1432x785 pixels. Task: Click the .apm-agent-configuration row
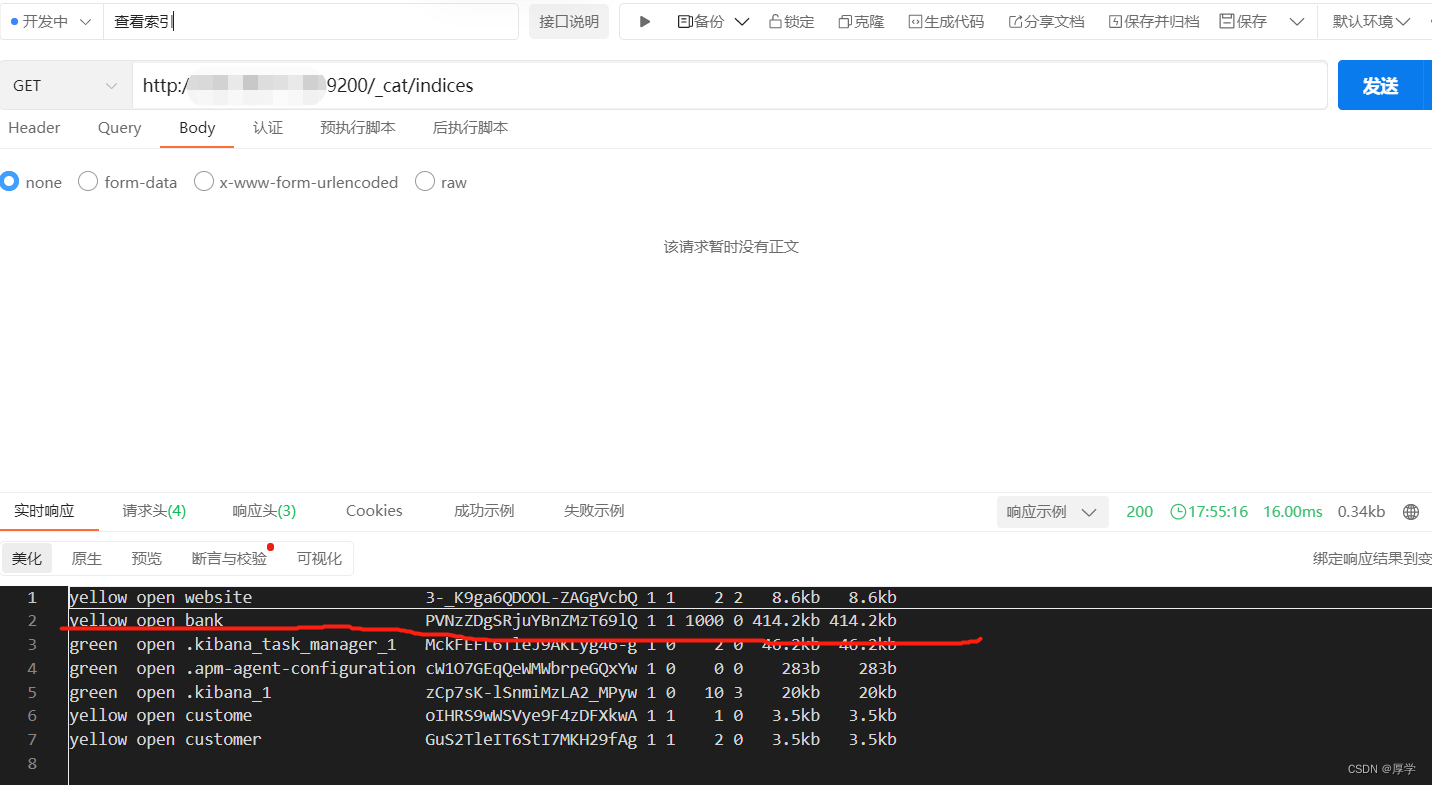click(483, 669)
